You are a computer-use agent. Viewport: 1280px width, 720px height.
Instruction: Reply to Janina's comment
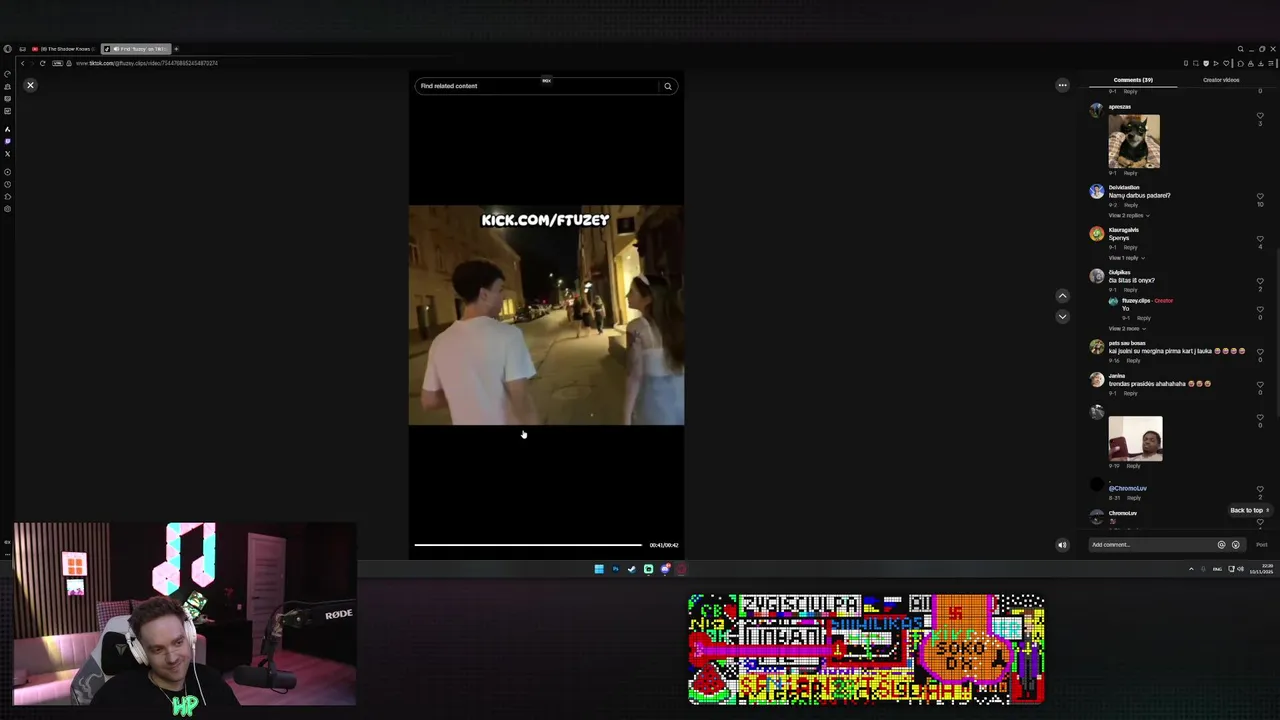(x=1131, y=393)
